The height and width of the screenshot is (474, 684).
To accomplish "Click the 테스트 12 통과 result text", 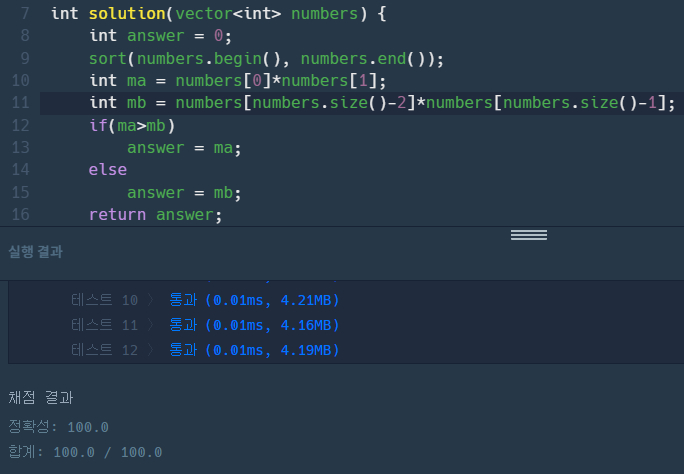I will (254, 350).
